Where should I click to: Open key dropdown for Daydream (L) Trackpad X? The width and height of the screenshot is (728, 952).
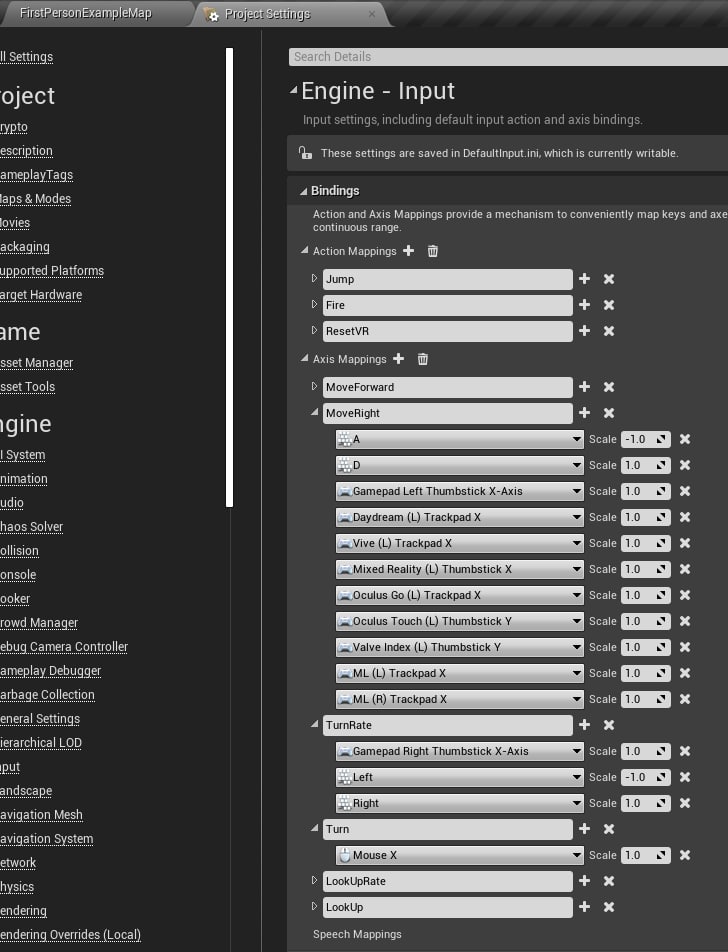tap(460, 517)
